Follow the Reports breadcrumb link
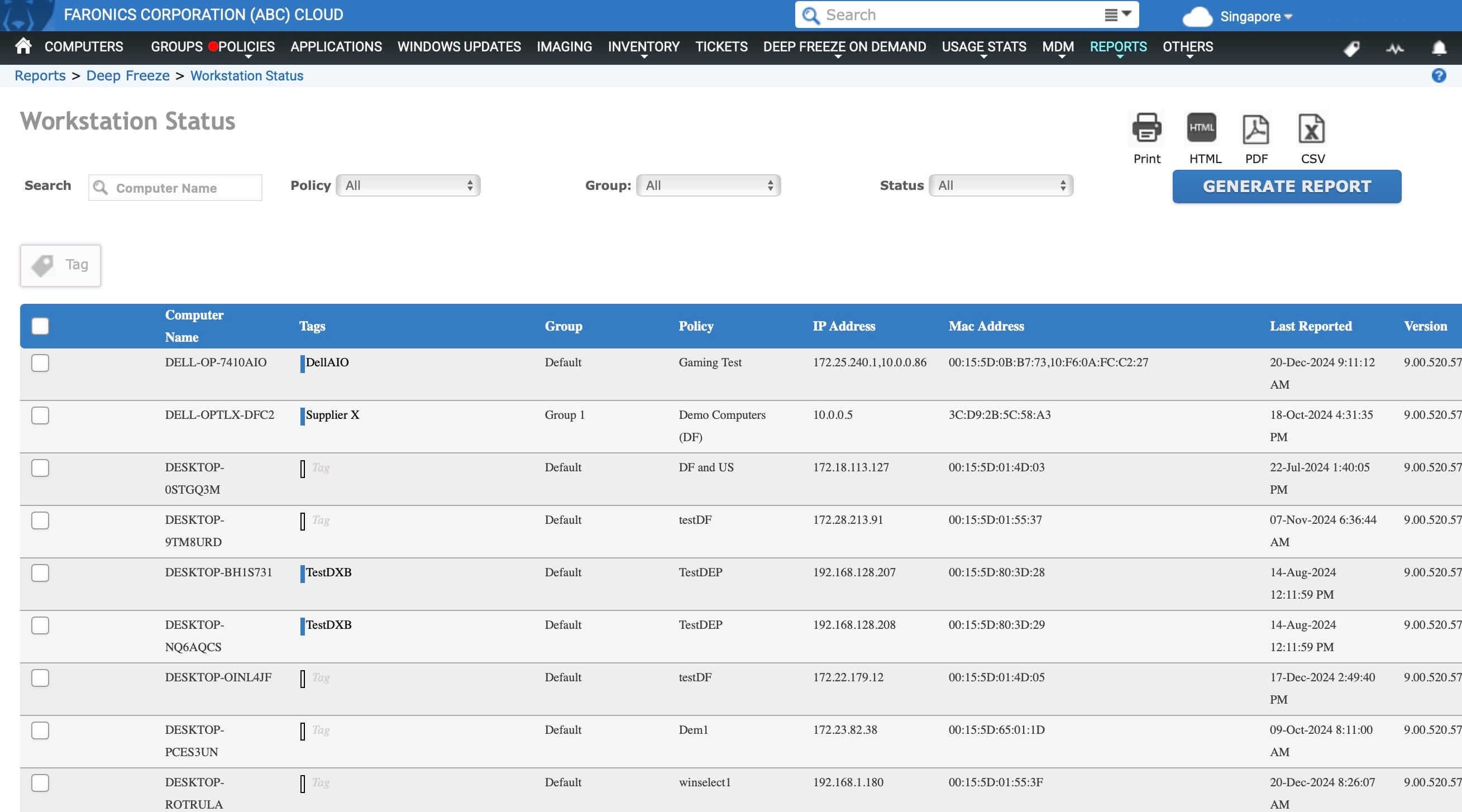 point(40,75)
